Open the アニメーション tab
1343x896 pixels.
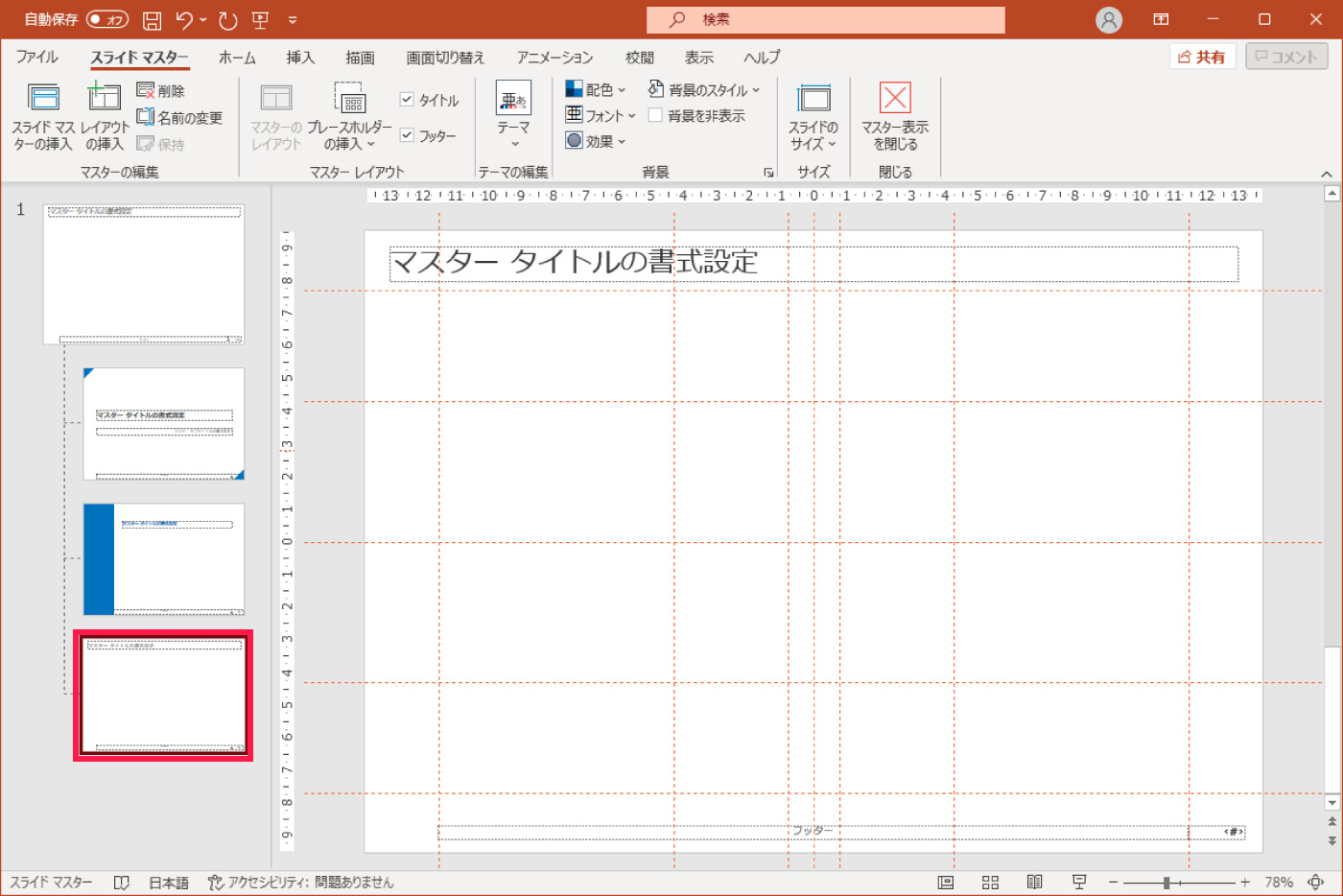554,58
